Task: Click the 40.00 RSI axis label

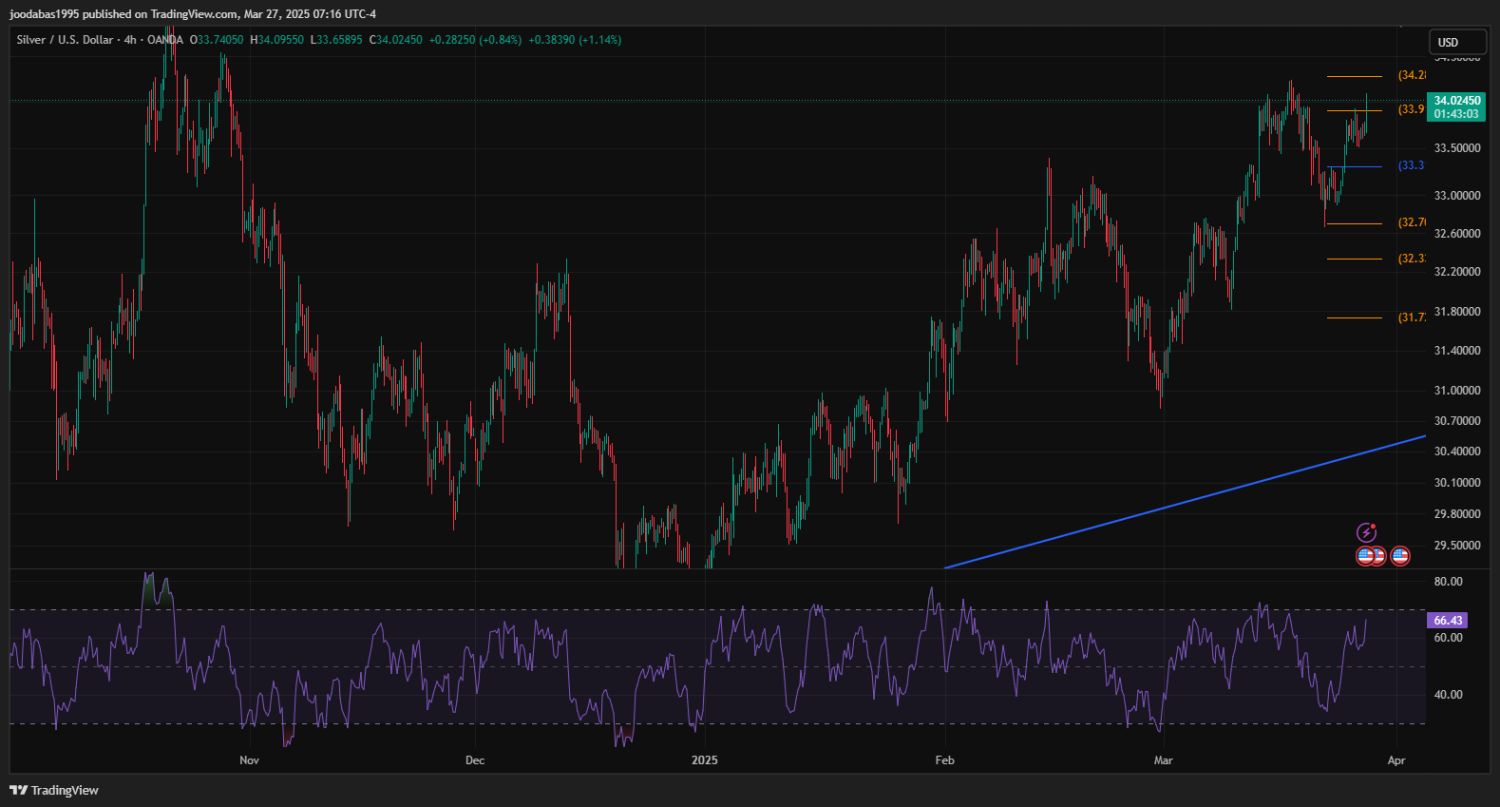Action: tap(1449, 695)
